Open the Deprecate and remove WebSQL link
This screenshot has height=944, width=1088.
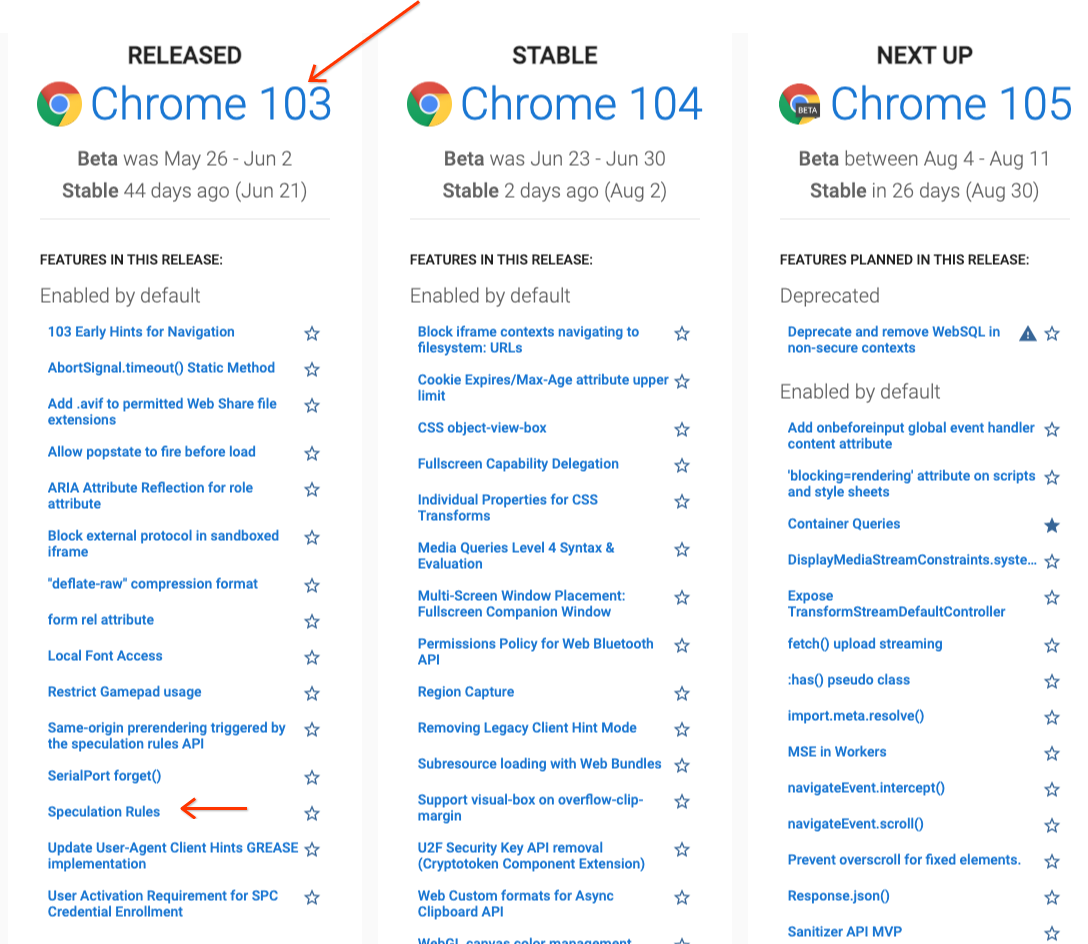tap(895, 339)
